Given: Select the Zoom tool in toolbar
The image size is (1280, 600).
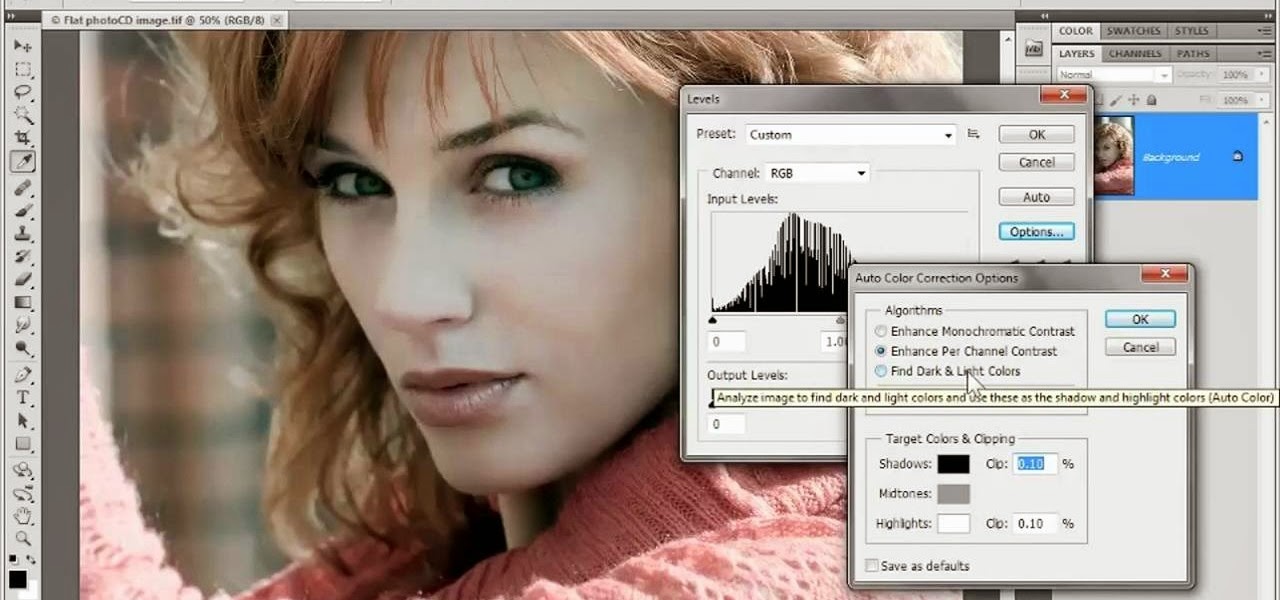Looking at the screenshot, I should coord(22,539).
